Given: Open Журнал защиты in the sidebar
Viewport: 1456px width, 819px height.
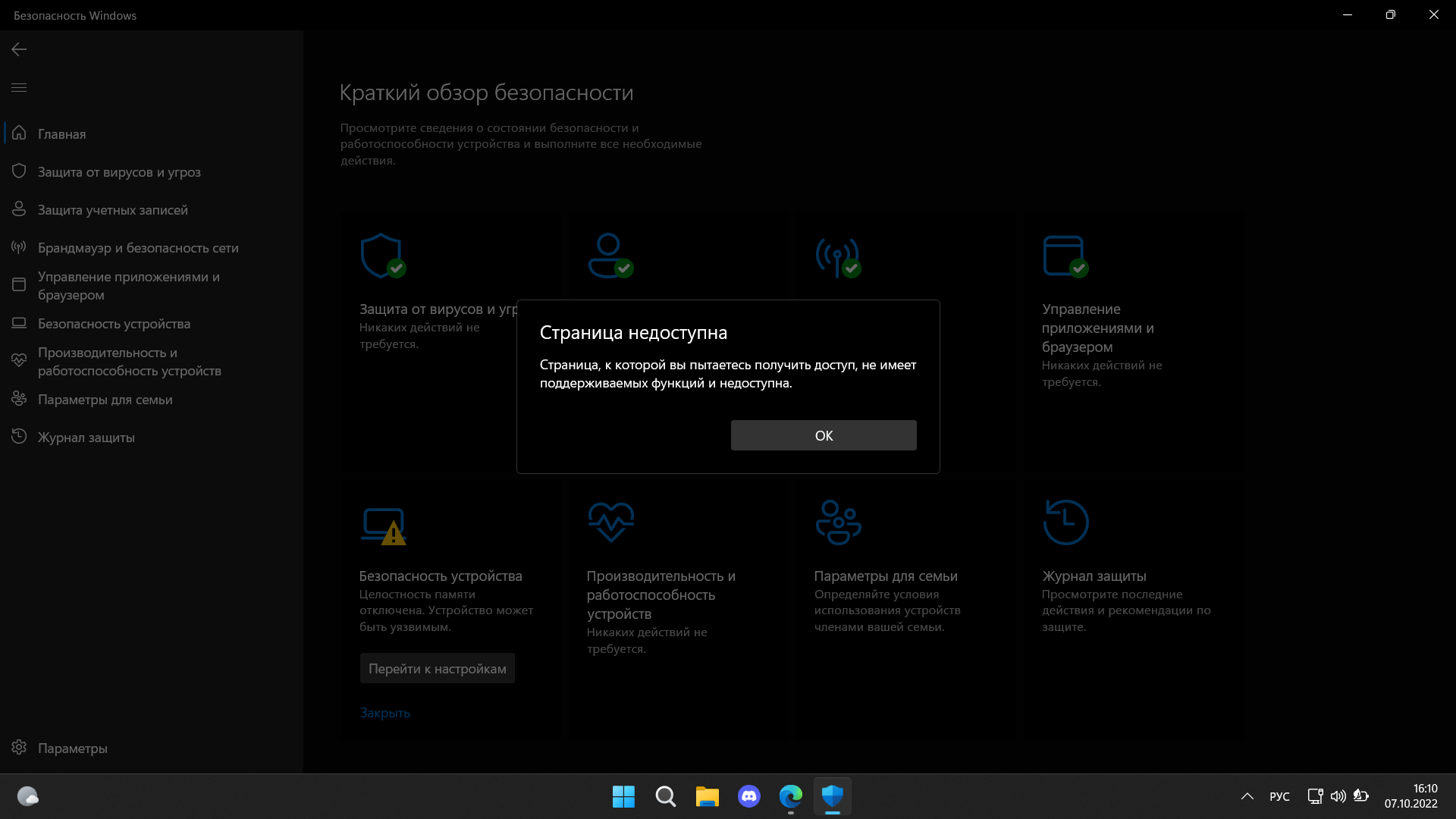Looking at the screenshot, I should (152, 437).
